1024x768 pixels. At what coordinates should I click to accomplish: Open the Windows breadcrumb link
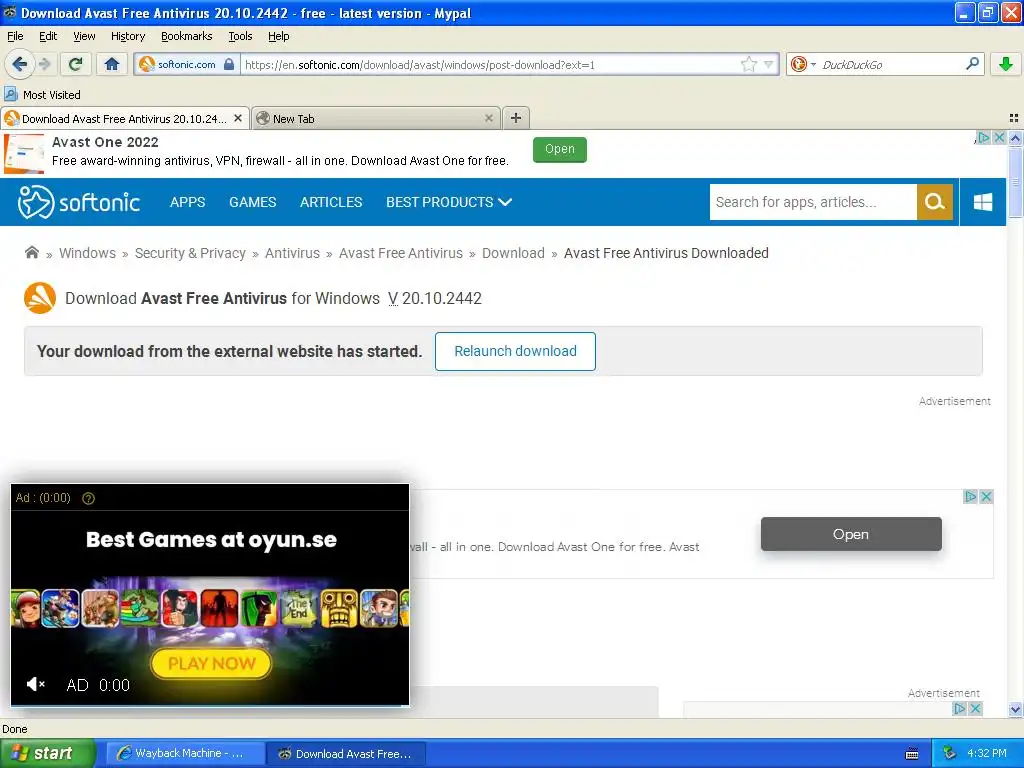(88, 253)
